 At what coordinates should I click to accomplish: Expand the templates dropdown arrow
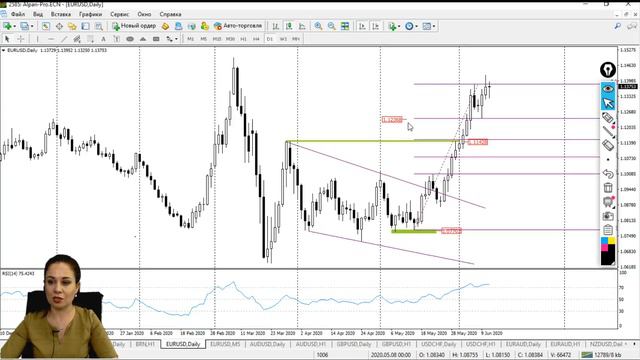click(x=434, y=27)
